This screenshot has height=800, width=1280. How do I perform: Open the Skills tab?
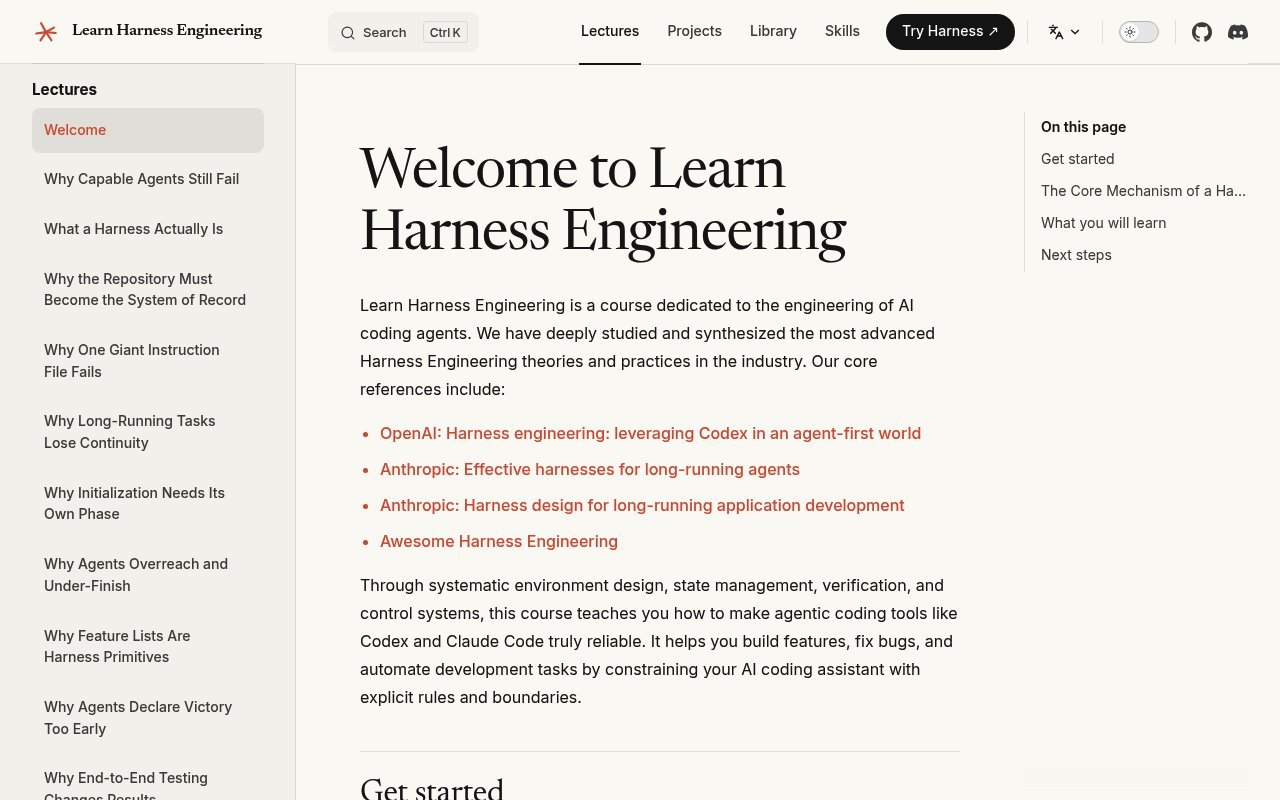pos(842,31)
